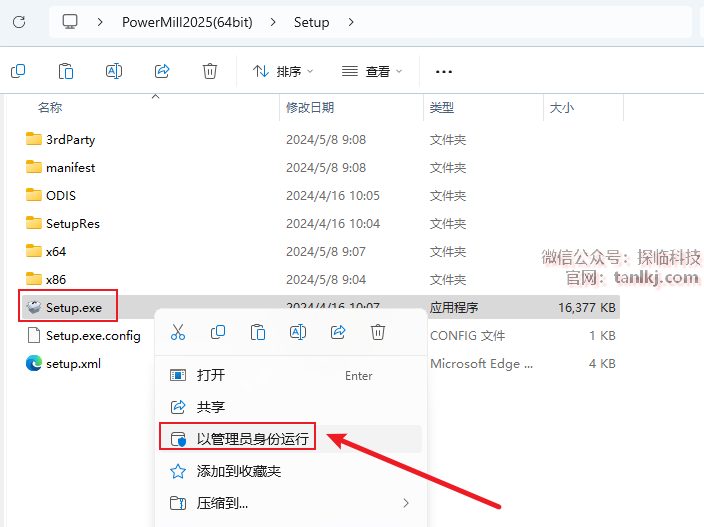Open the 查看 view dropdown
Image resolution: width=704 pixels, height=527 pixels.
(372, 71)
